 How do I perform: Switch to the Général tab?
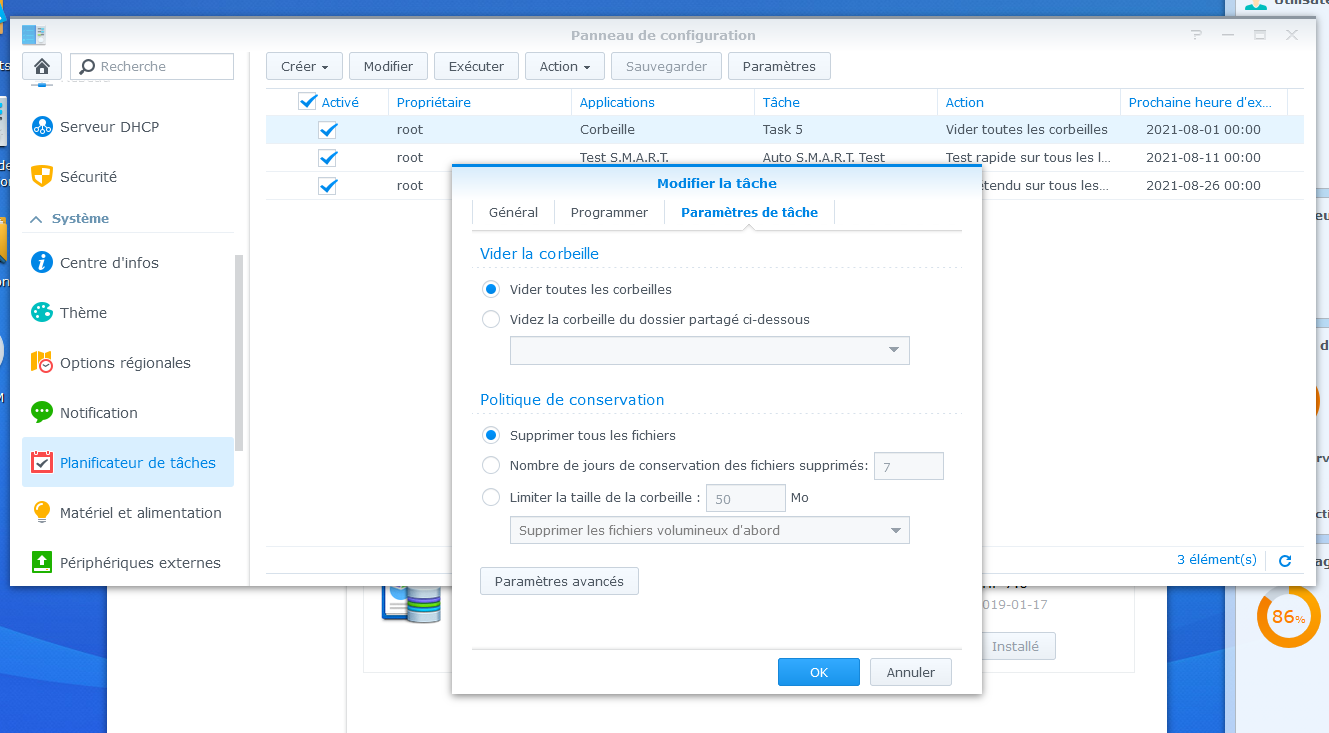(x=513, y=213)
